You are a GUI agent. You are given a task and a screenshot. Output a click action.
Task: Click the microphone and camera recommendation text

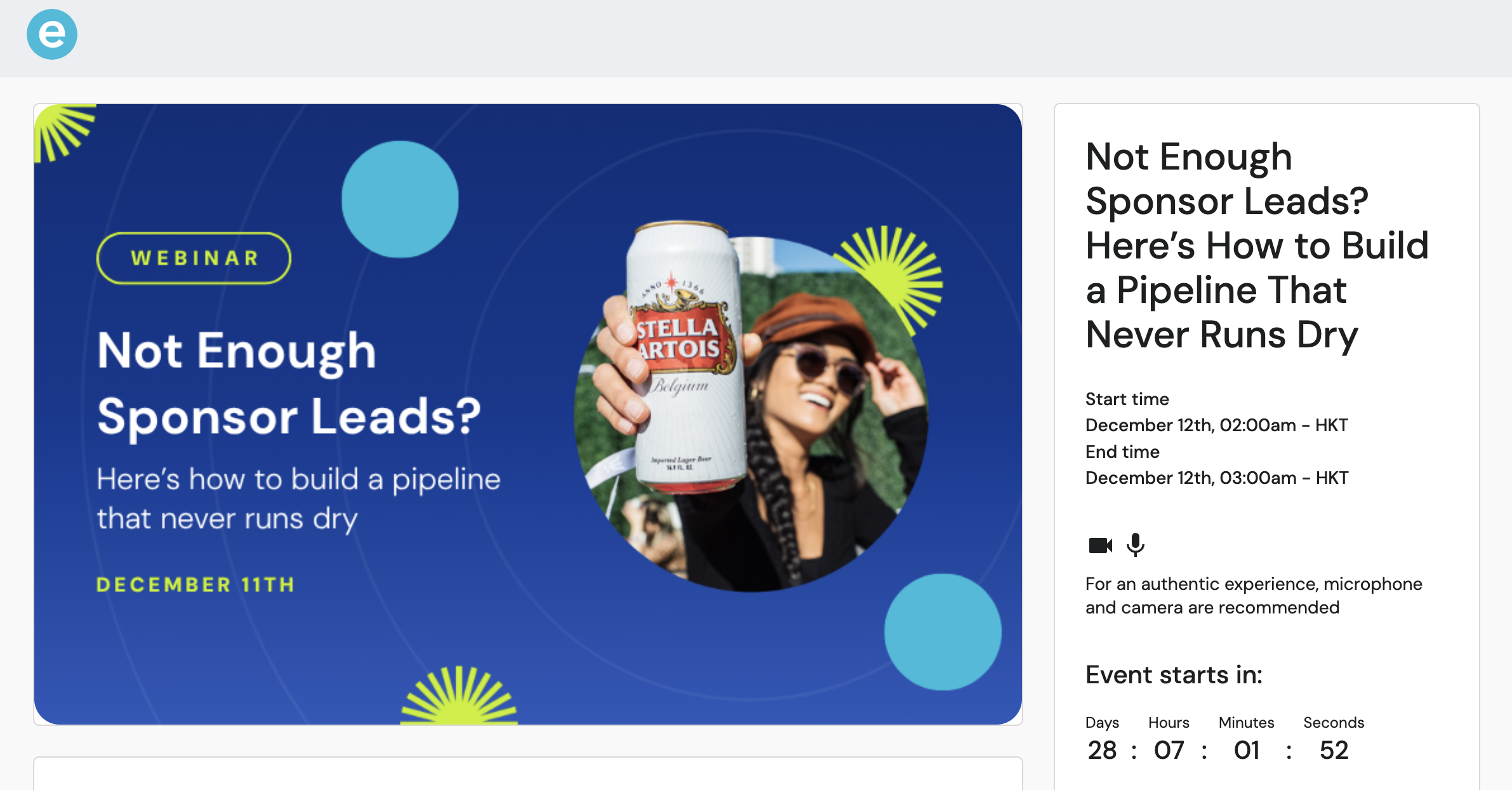tap(1254, 596)
